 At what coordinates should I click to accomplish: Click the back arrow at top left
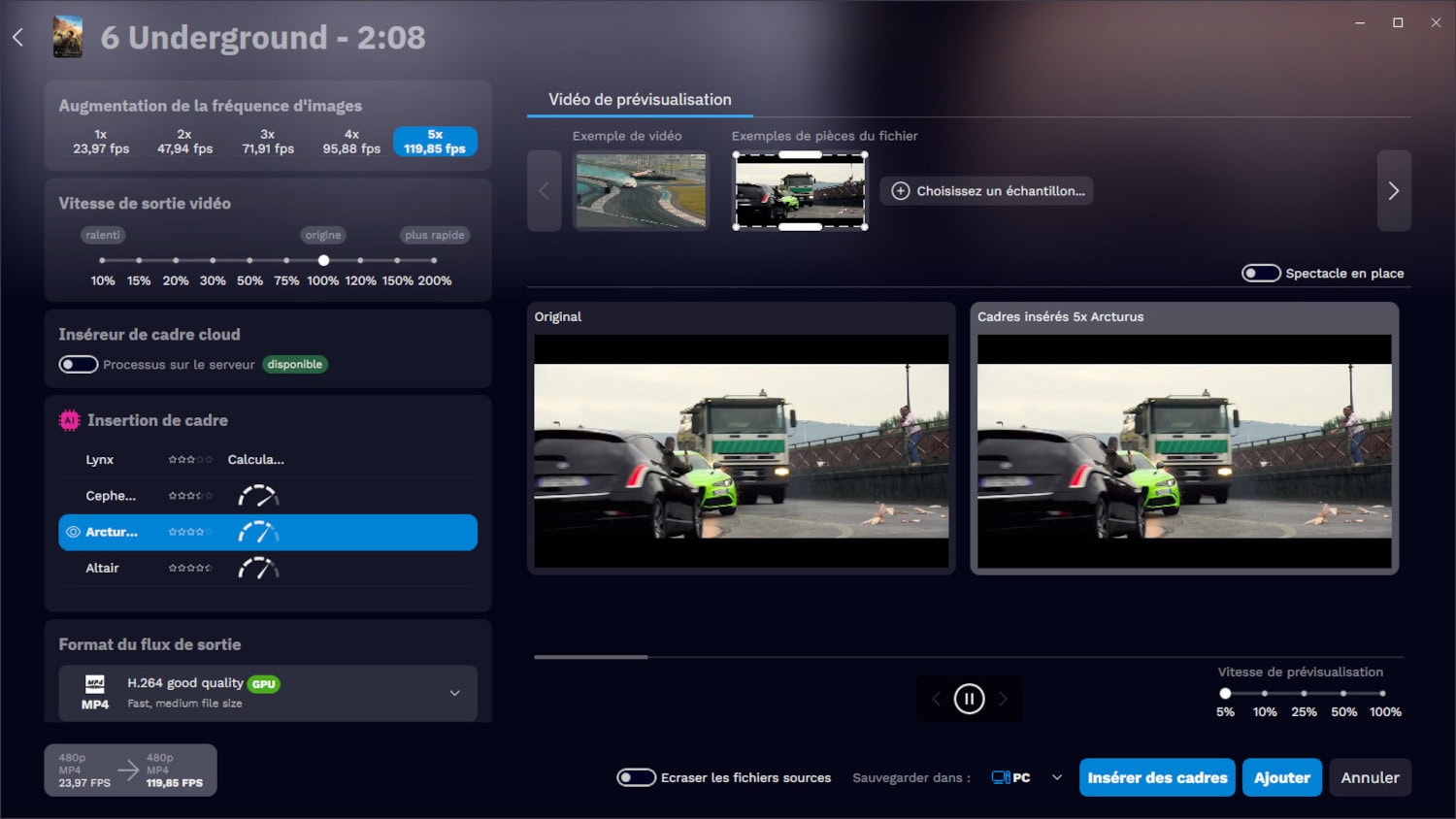18,38
